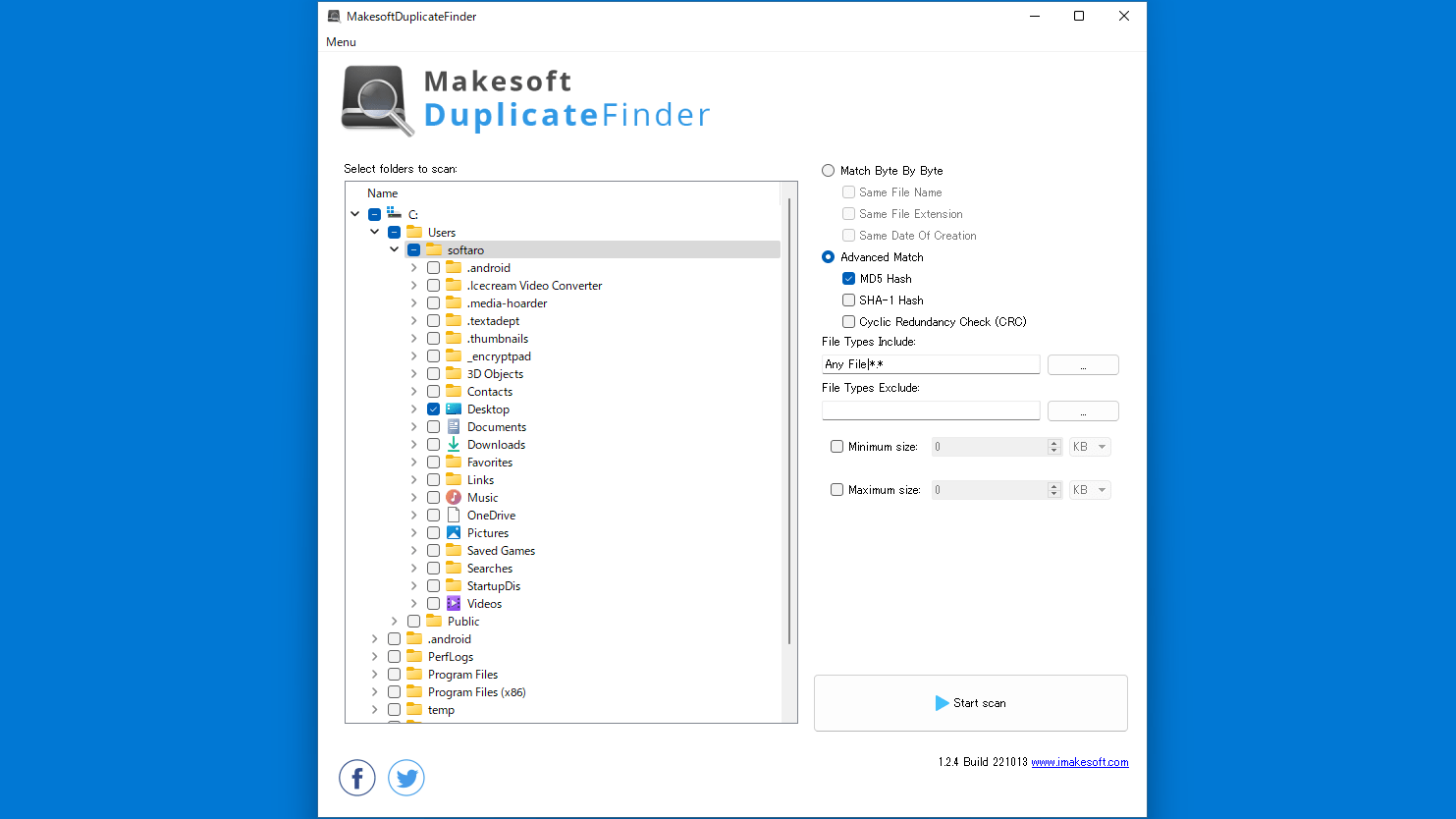Click the File Types Exclude field
Image resolution: width=1456 pixels, height=819 pixels.
[931, 410]
